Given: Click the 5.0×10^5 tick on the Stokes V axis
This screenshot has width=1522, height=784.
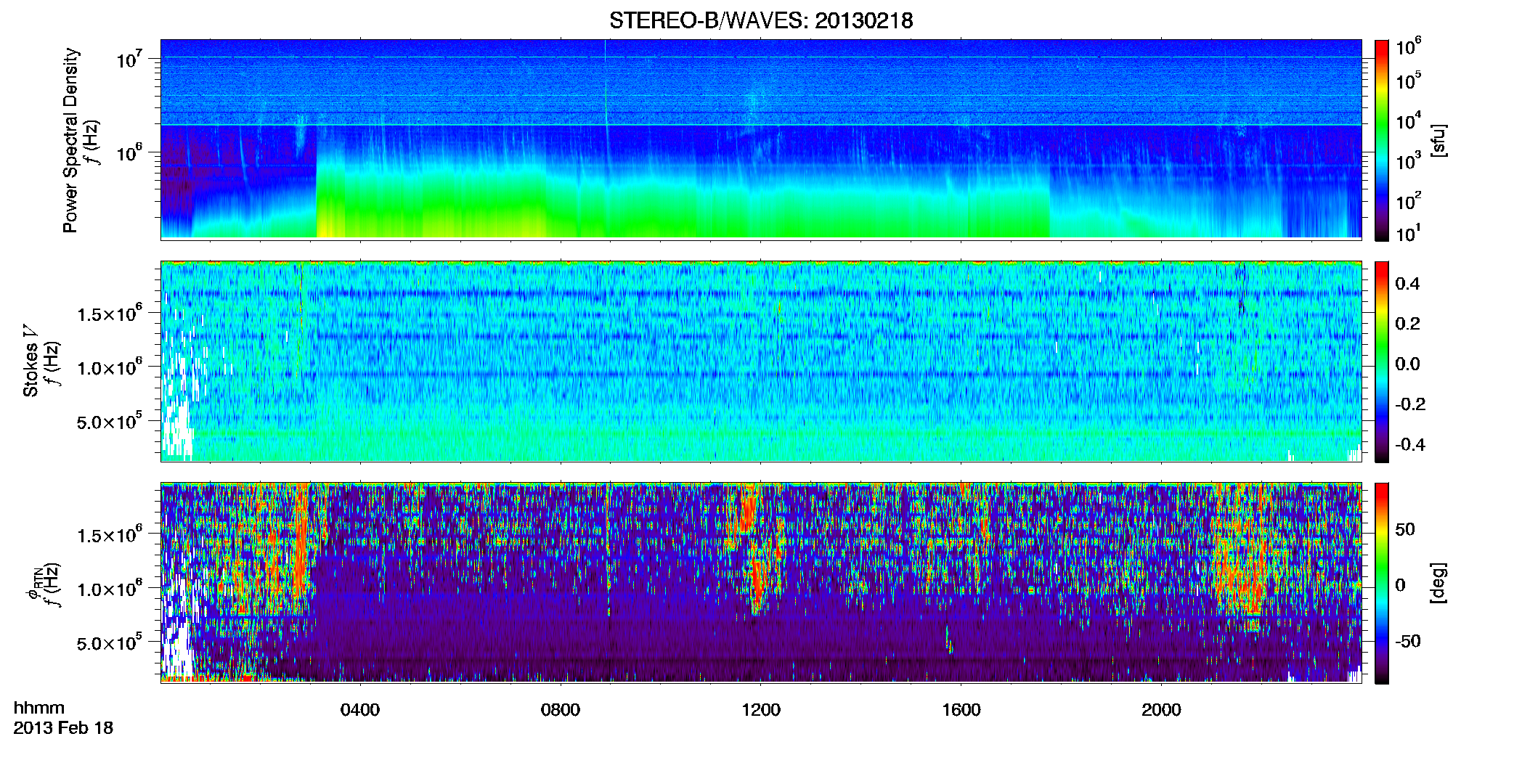Looking at the screenshot, I should 110,420.
